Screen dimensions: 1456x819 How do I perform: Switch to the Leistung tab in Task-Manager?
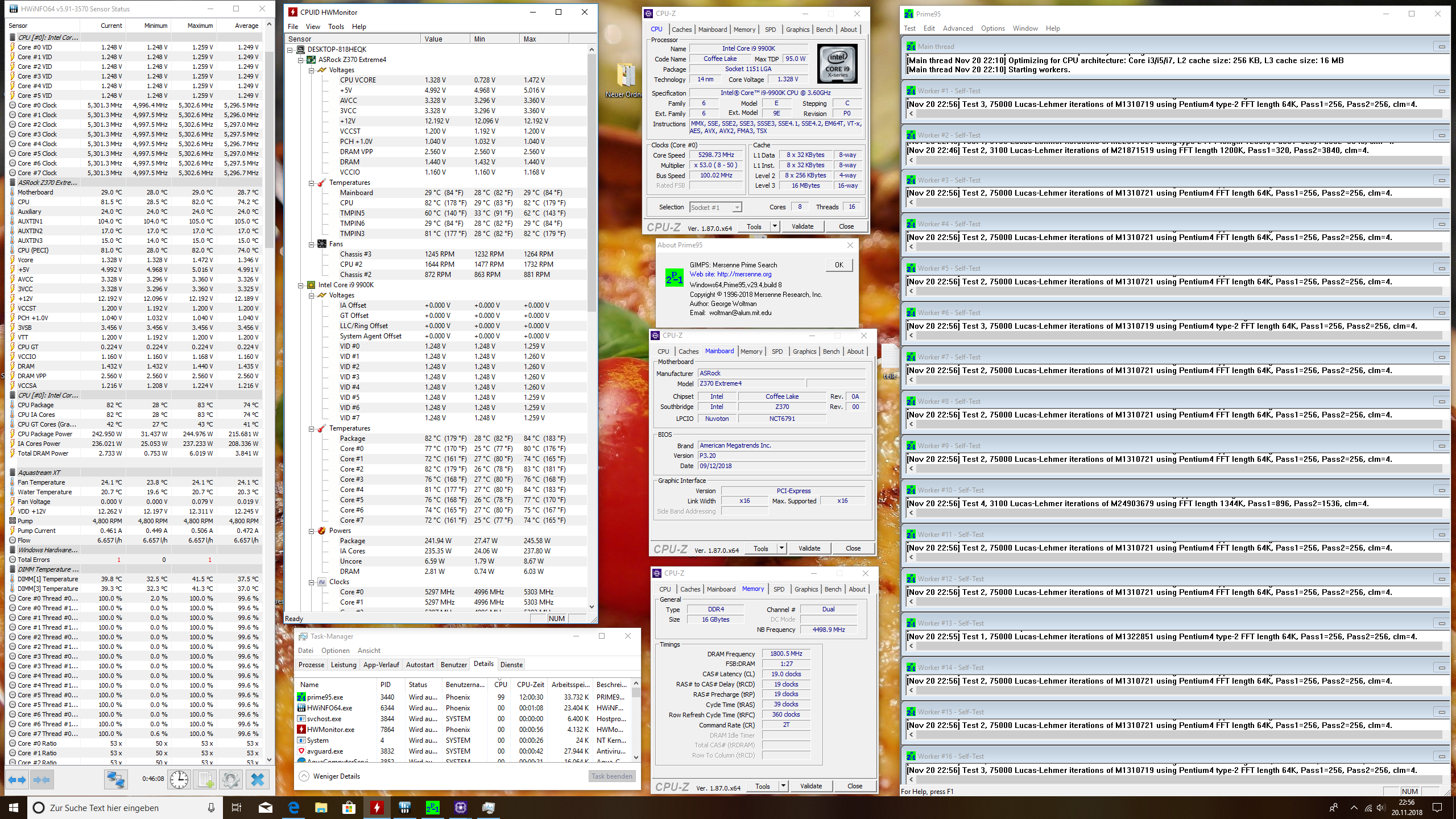click(344, 665)
